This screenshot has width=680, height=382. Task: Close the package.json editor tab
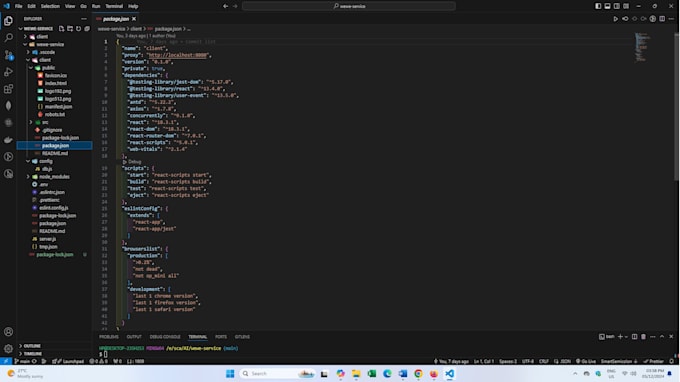click(134, 19)
